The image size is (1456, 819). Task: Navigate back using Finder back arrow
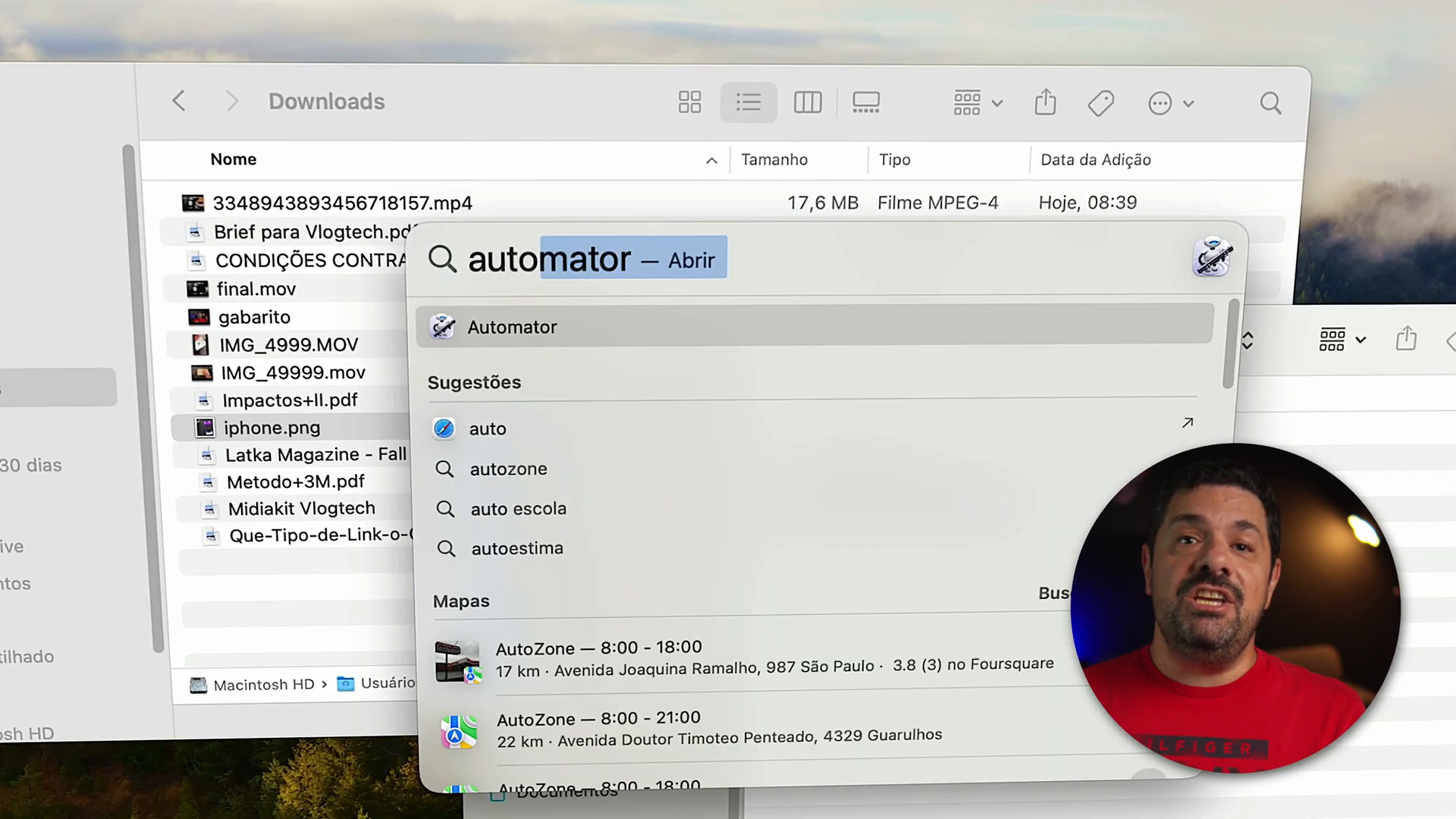[x=178, y=101]
